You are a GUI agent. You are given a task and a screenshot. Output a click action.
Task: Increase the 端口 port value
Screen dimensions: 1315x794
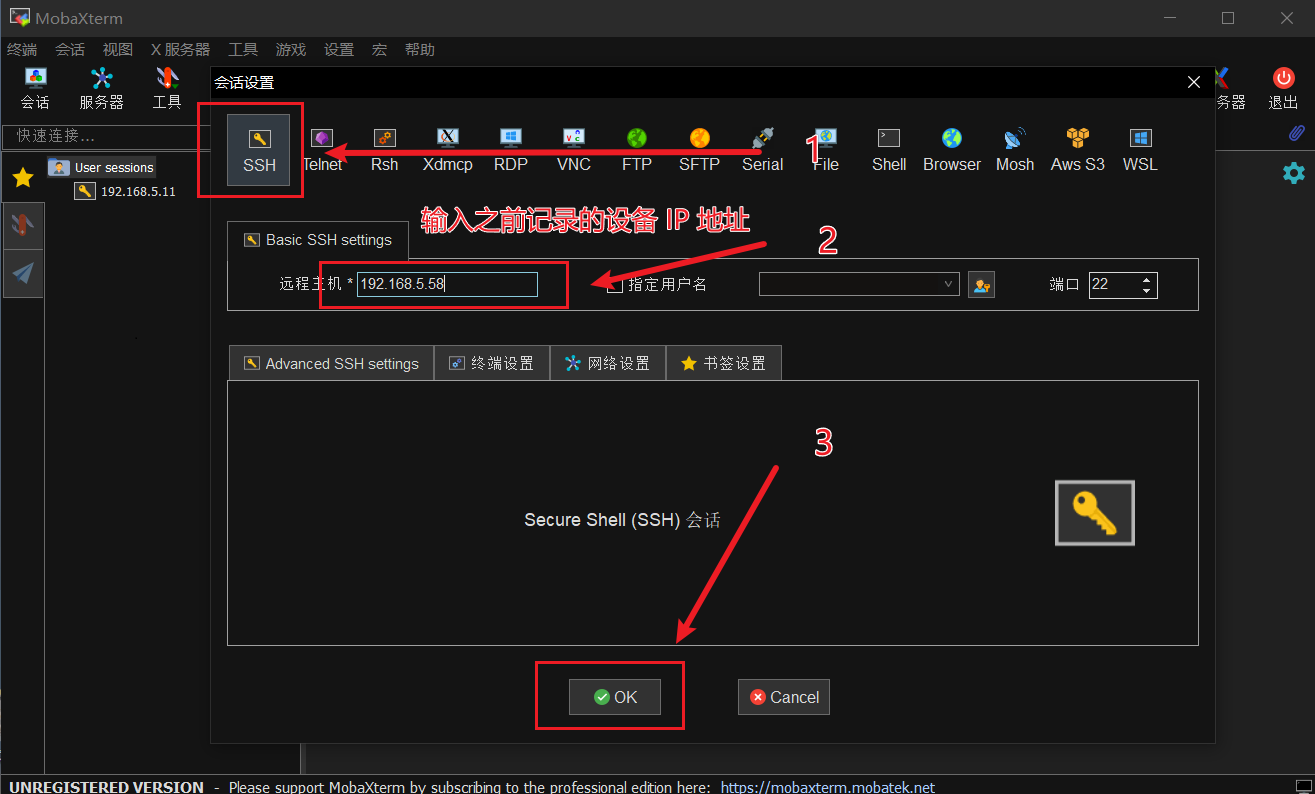coord(1147,279)
